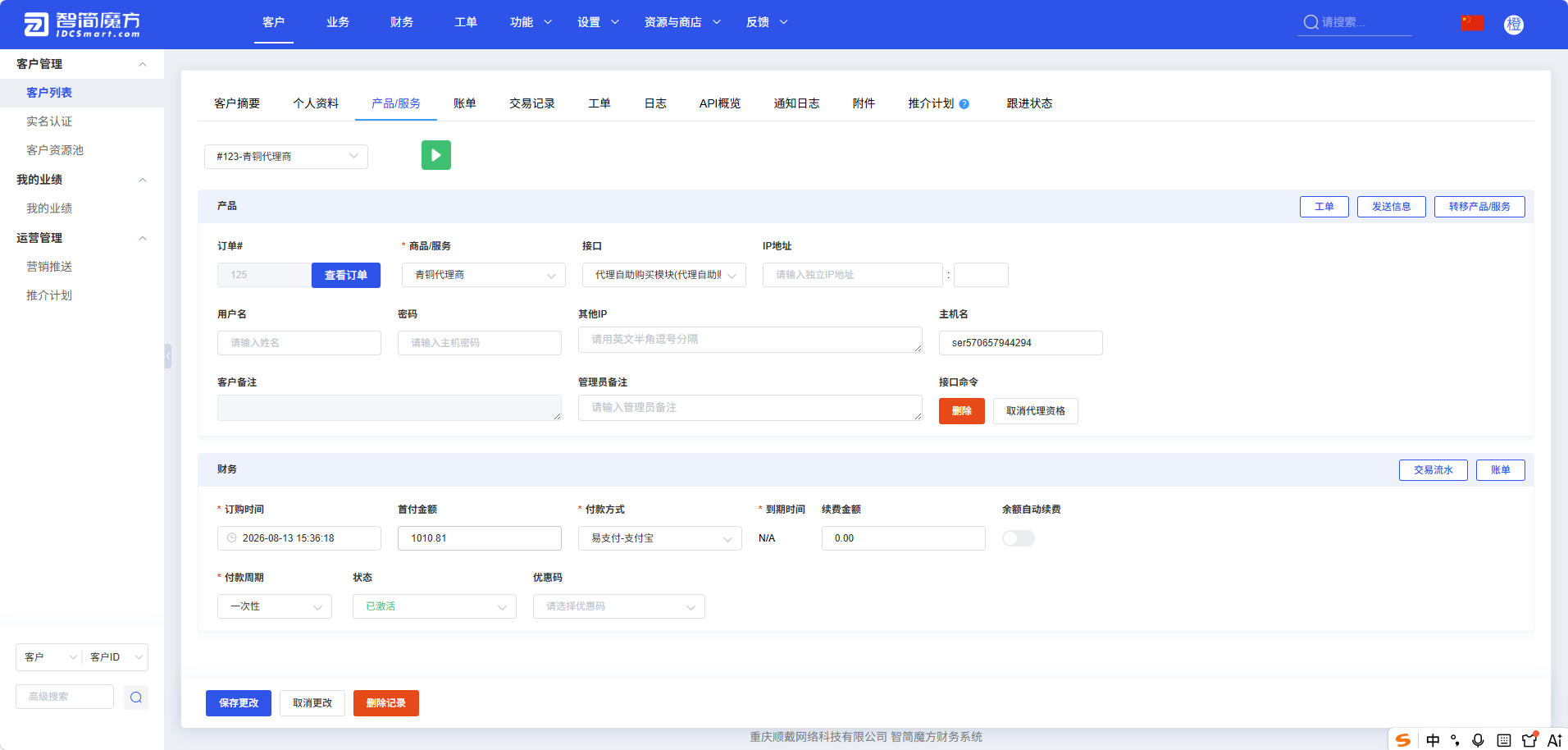Open the 客户 search type dropdown

[48, 657]
